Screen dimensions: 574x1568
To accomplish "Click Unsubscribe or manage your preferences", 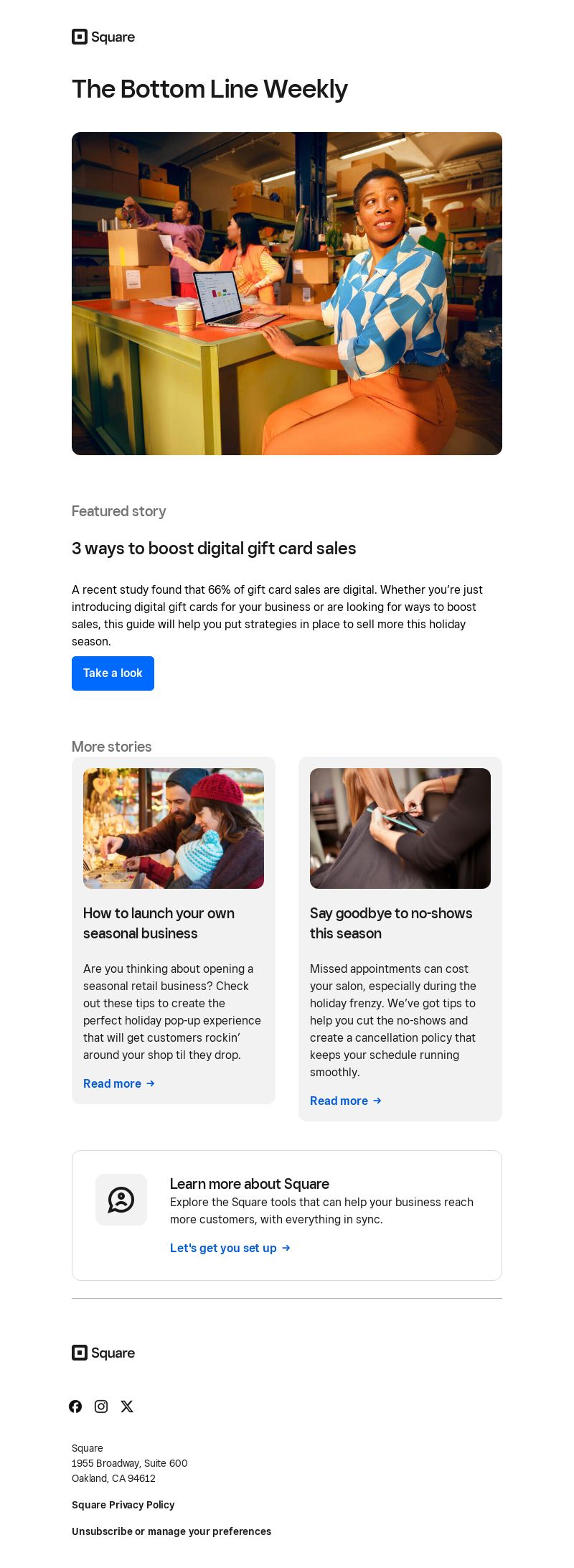I will (171, 1531).
